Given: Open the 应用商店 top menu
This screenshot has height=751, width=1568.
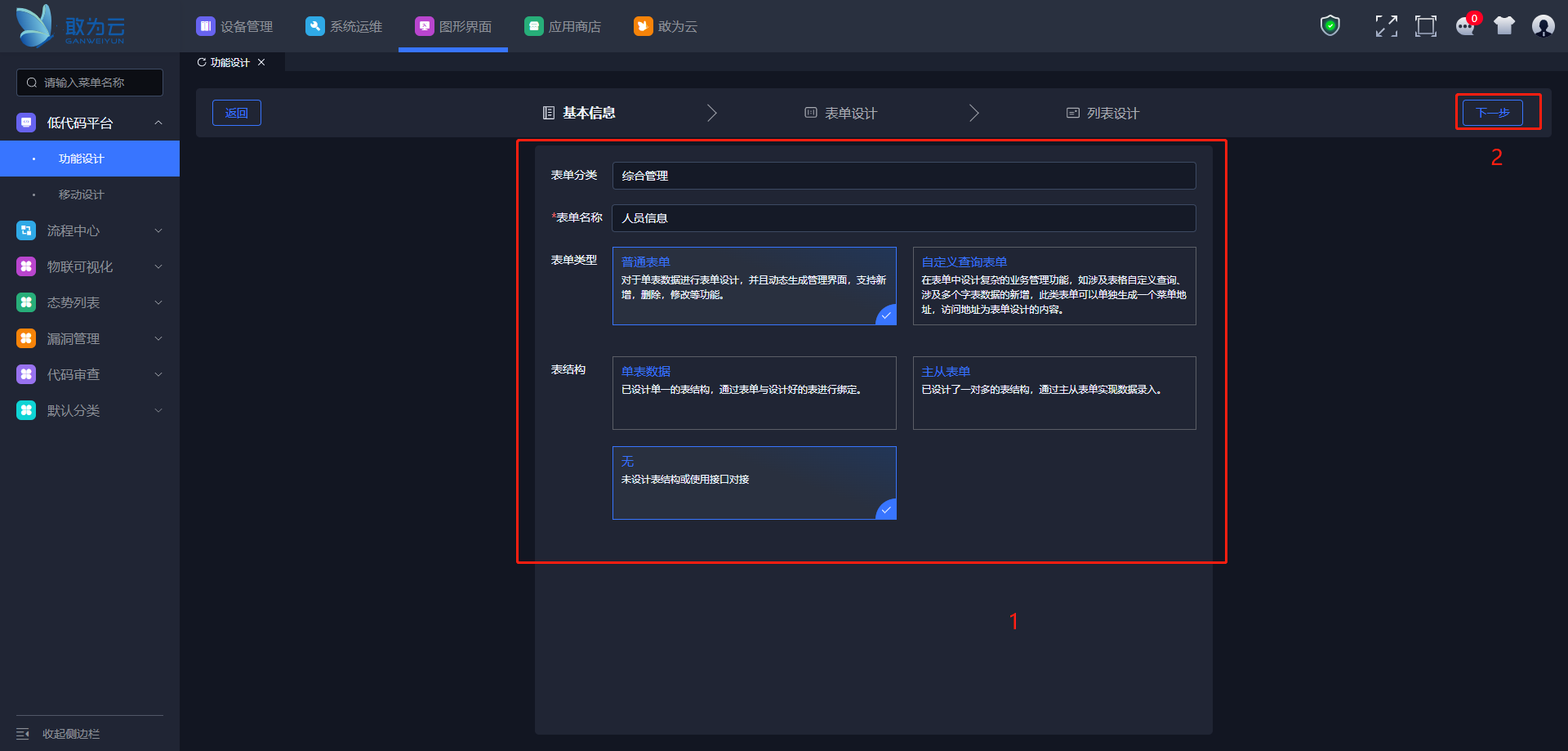Looking at the screenshot, I should pyautogui.click(x=563, y=26).
